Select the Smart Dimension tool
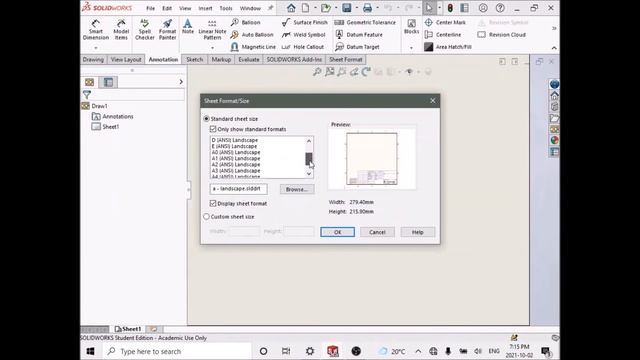Image resolution: width=640 pixels, height=360 pixels. pyautogui.click(x=96, y=29)
